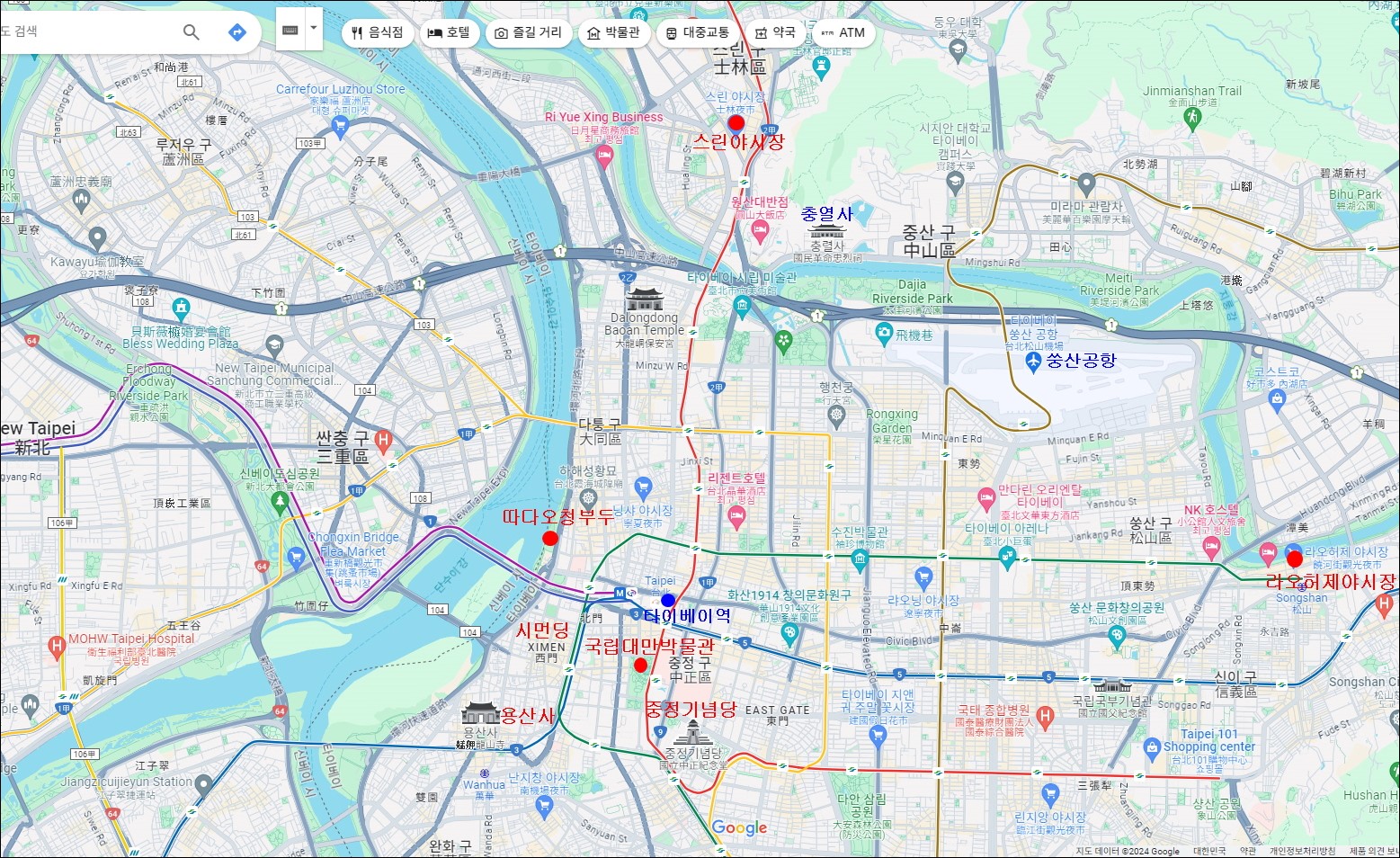Click the MOHW Taipei Hospital pin
This screenshot has height=858, width=1400.
pyautogui.click(x=57, y=648)
